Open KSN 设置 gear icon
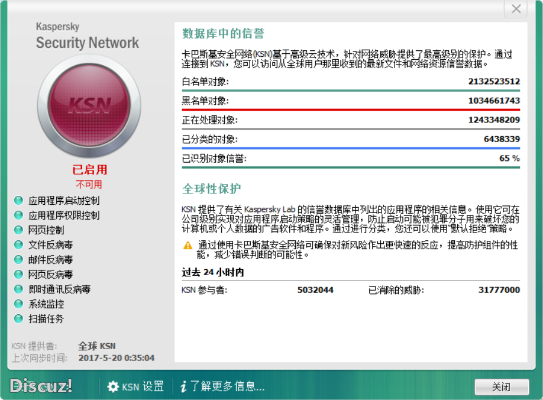 (x=113, y=386)
